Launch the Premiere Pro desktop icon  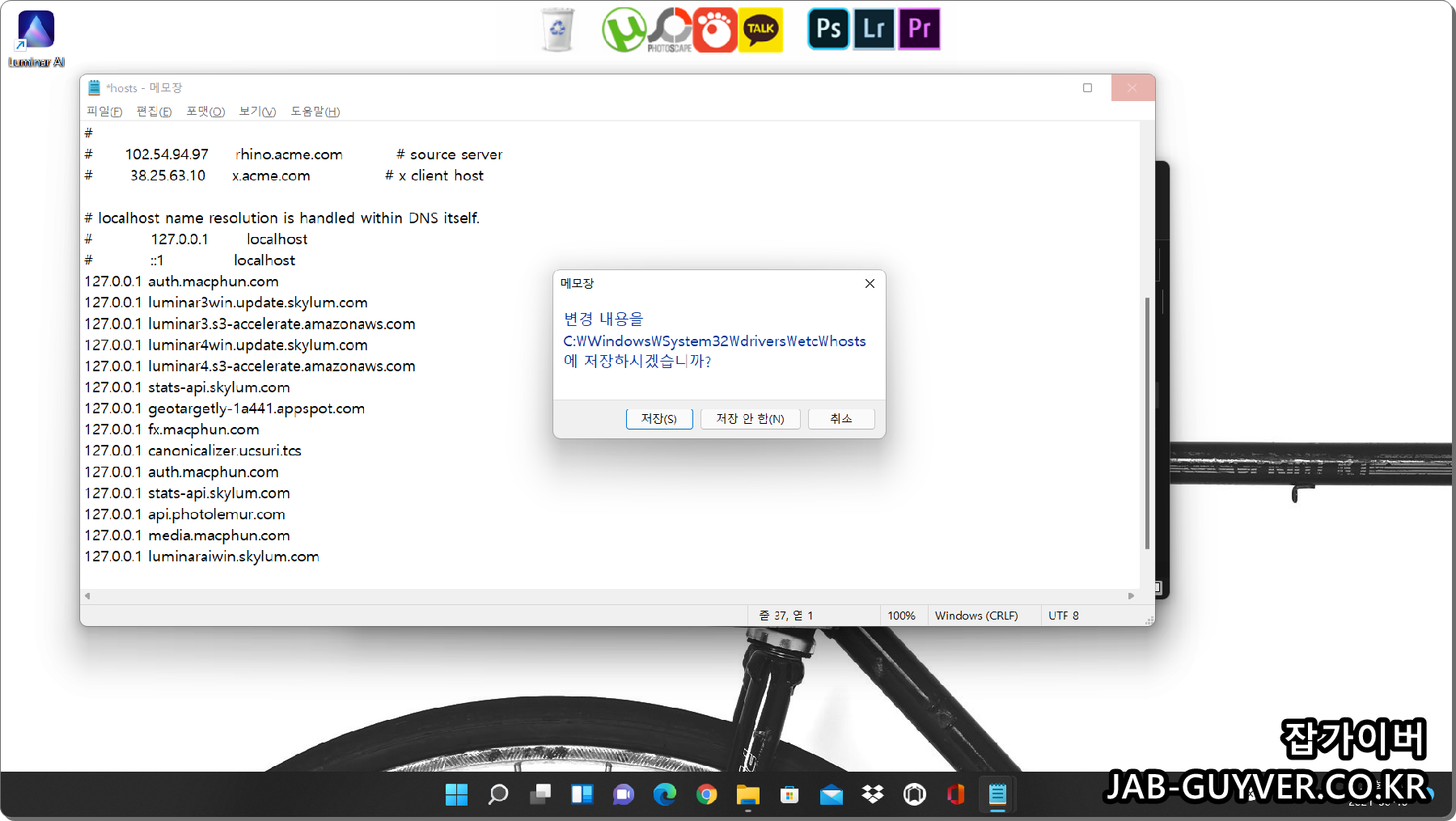coord(919,29)
